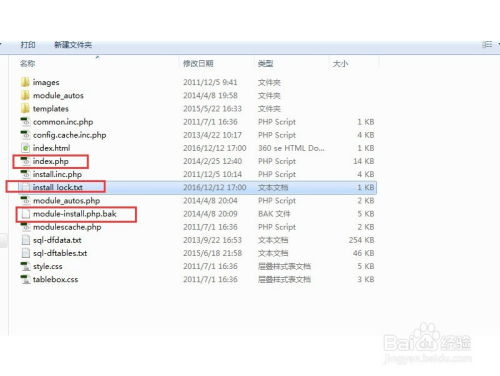Click the 层叠样式表文档 type of style.css
The width and height of the screenshot is (500, 376).
point(284,266)
